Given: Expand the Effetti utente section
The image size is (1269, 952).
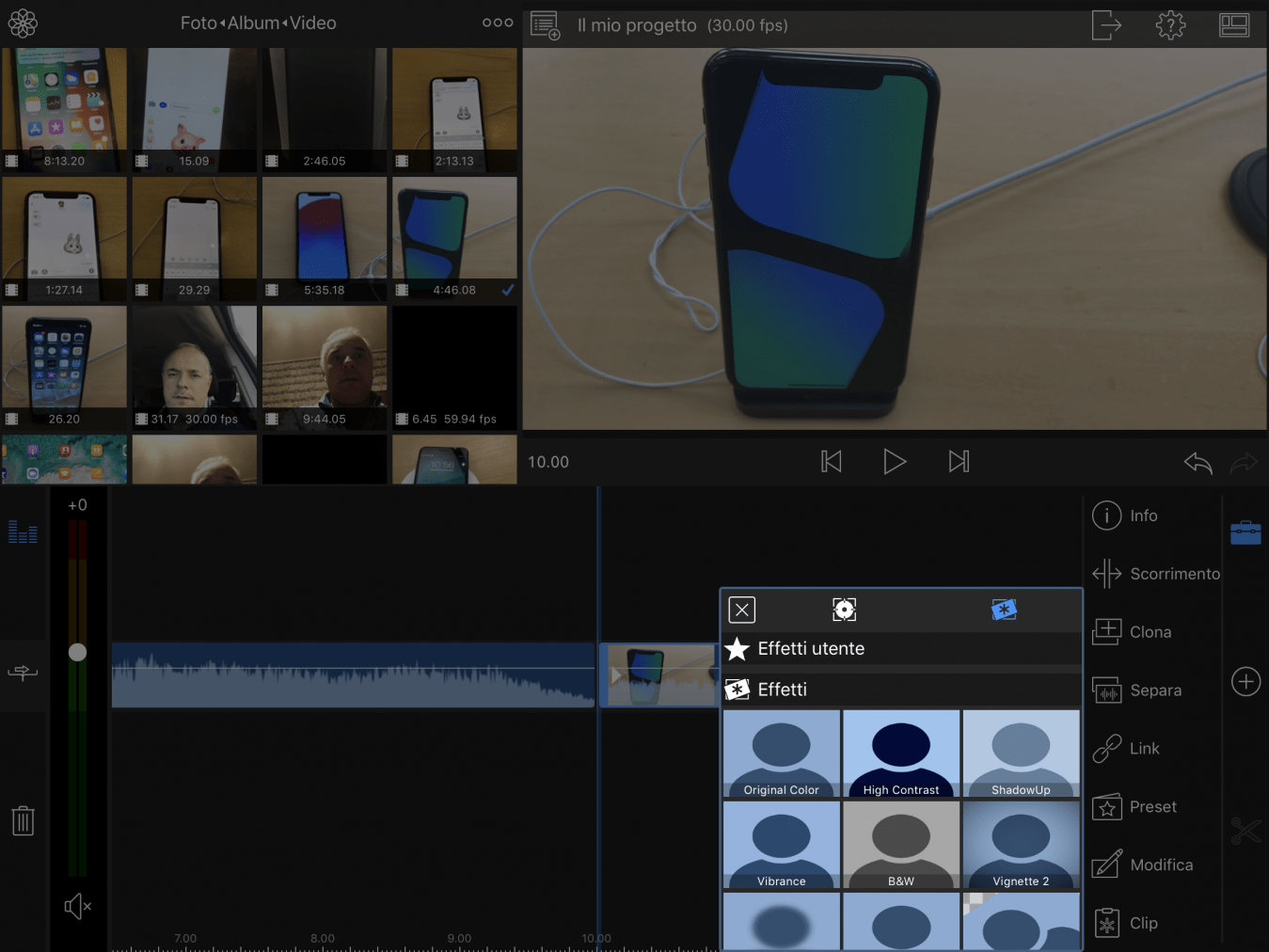Looking at the screenshot, I should tap(902, 649).
